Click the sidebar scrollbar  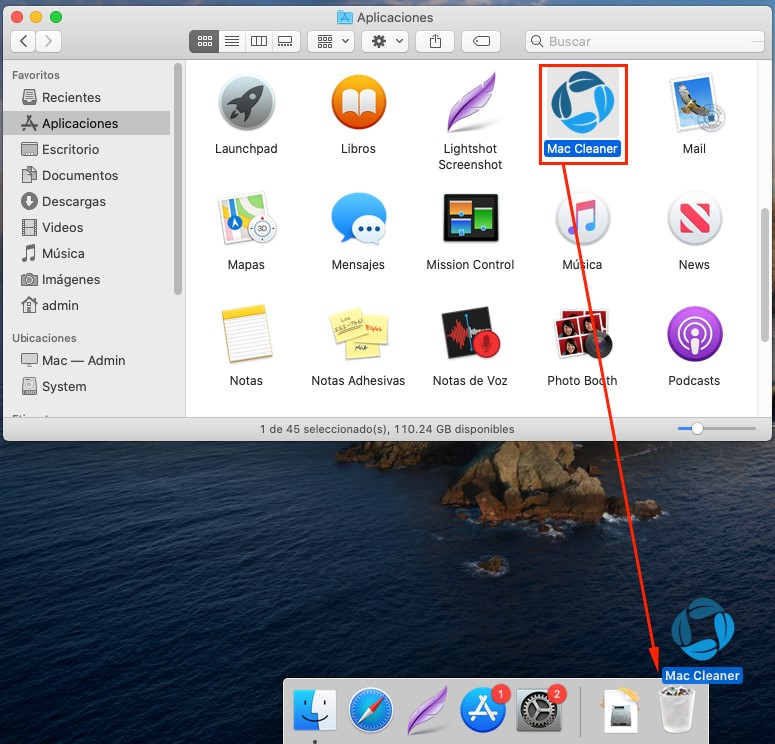178,179
